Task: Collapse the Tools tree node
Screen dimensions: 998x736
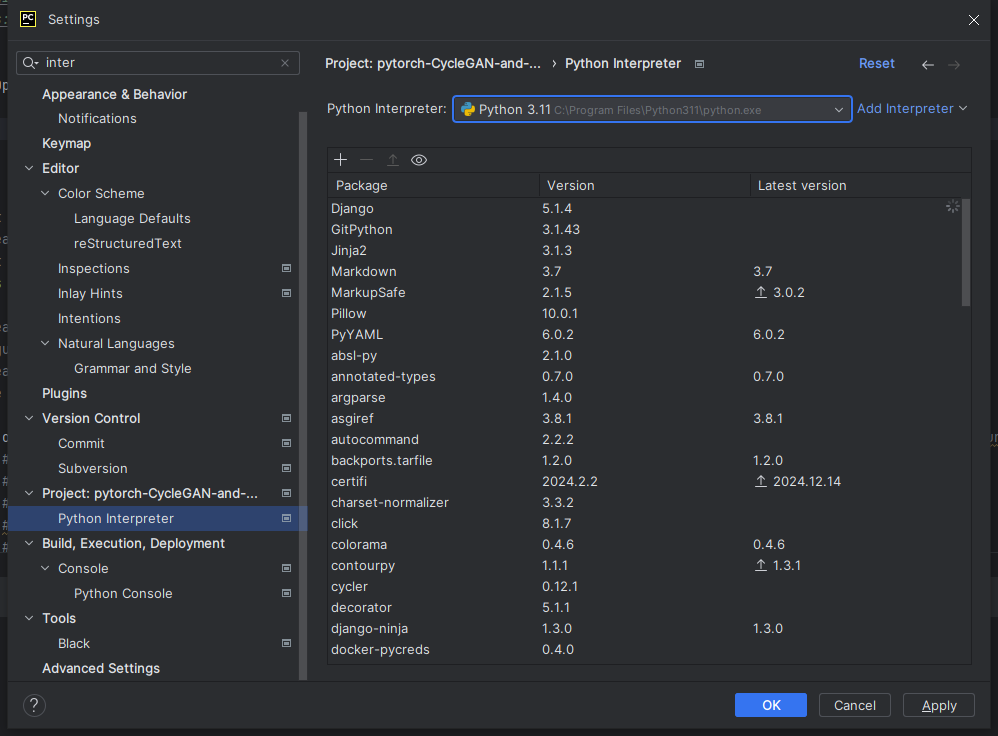Action: pyautogui.click(x=29, y=618)
